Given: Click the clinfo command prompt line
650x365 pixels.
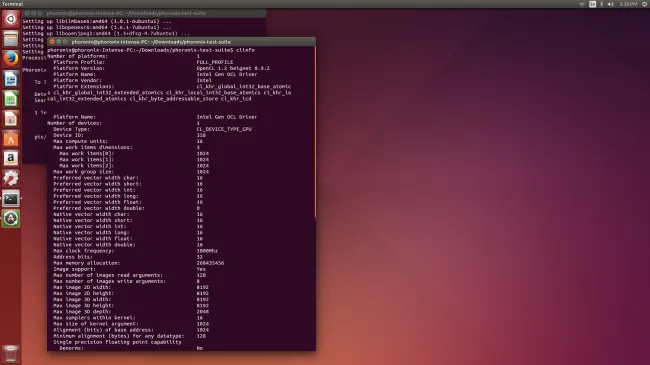Looking at the screenshot, I should coord(151,50).
